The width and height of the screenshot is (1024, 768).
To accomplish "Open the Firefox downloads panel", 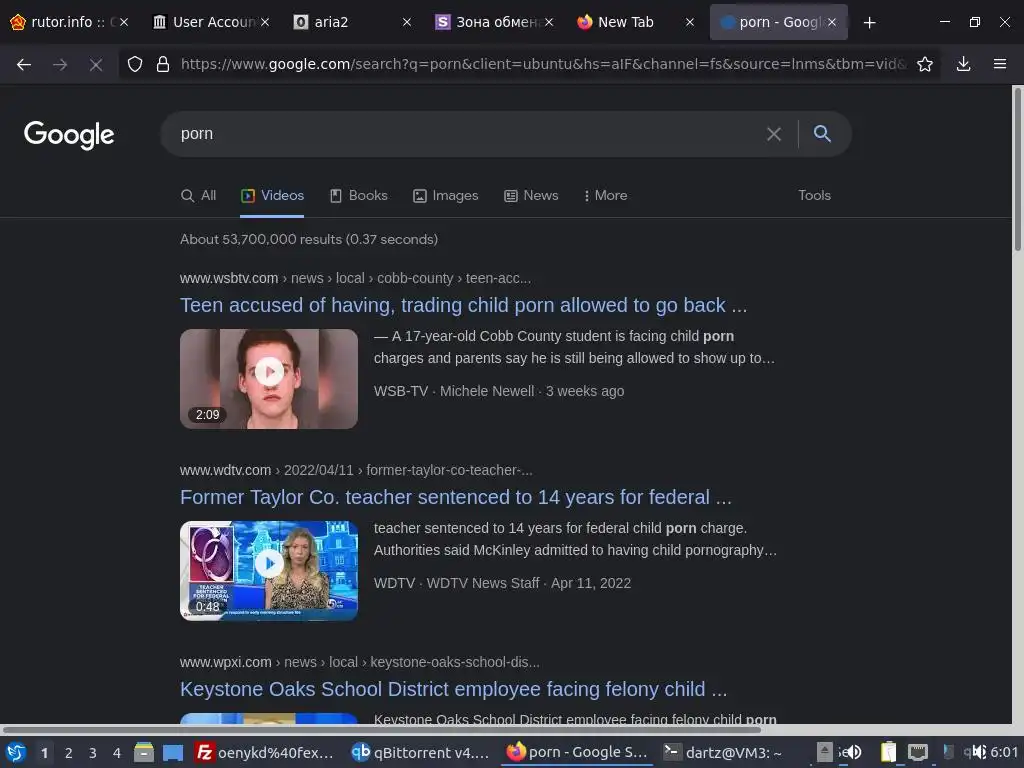I will click(x=963, y=64).
